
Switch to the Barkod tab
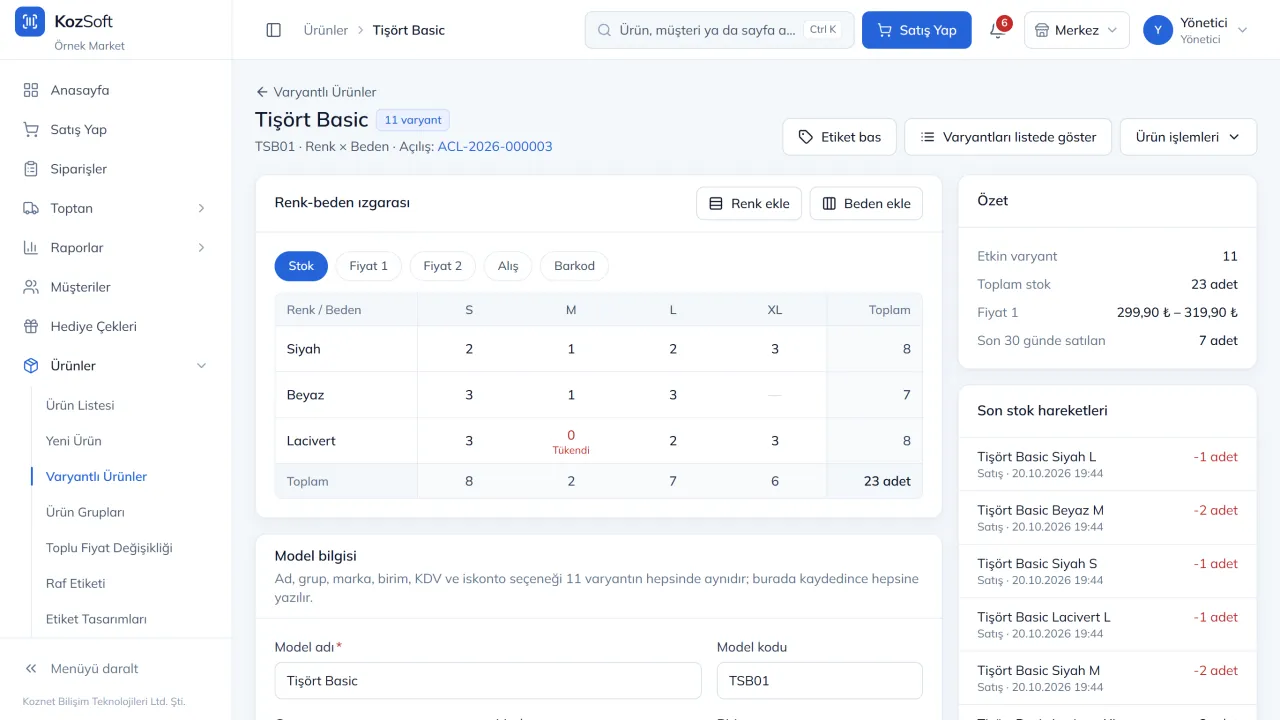coord(574,266)
